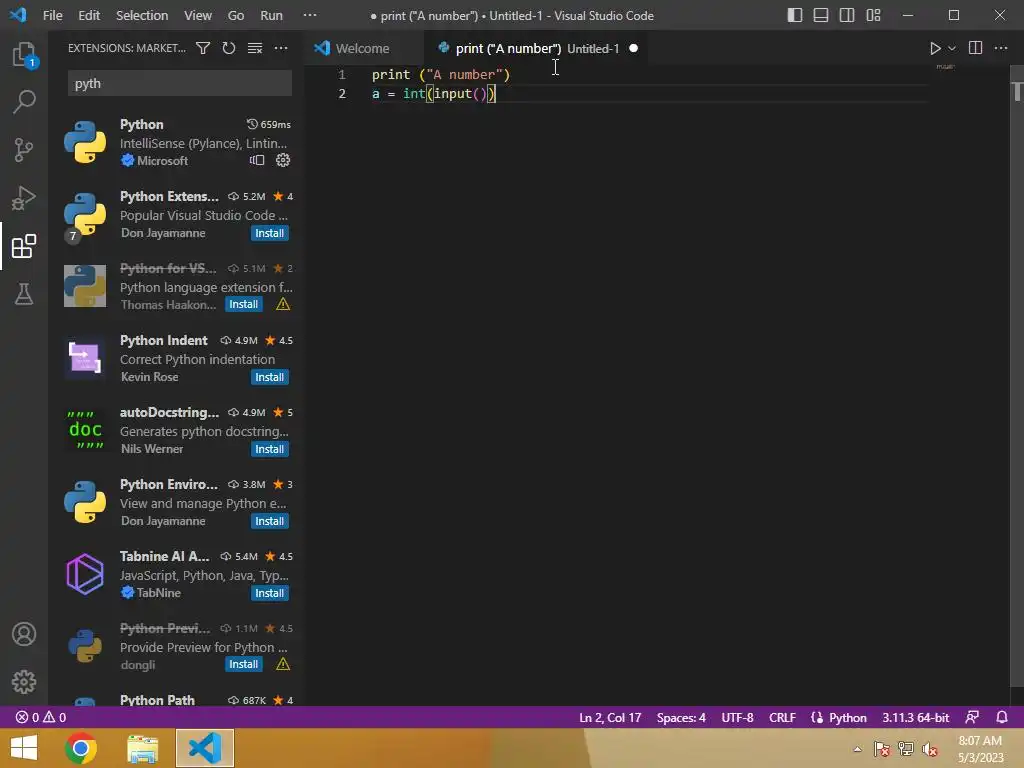1024x768 pixels.
Task: Switch to the Welcome tab
Action: [x=362, y=48]
